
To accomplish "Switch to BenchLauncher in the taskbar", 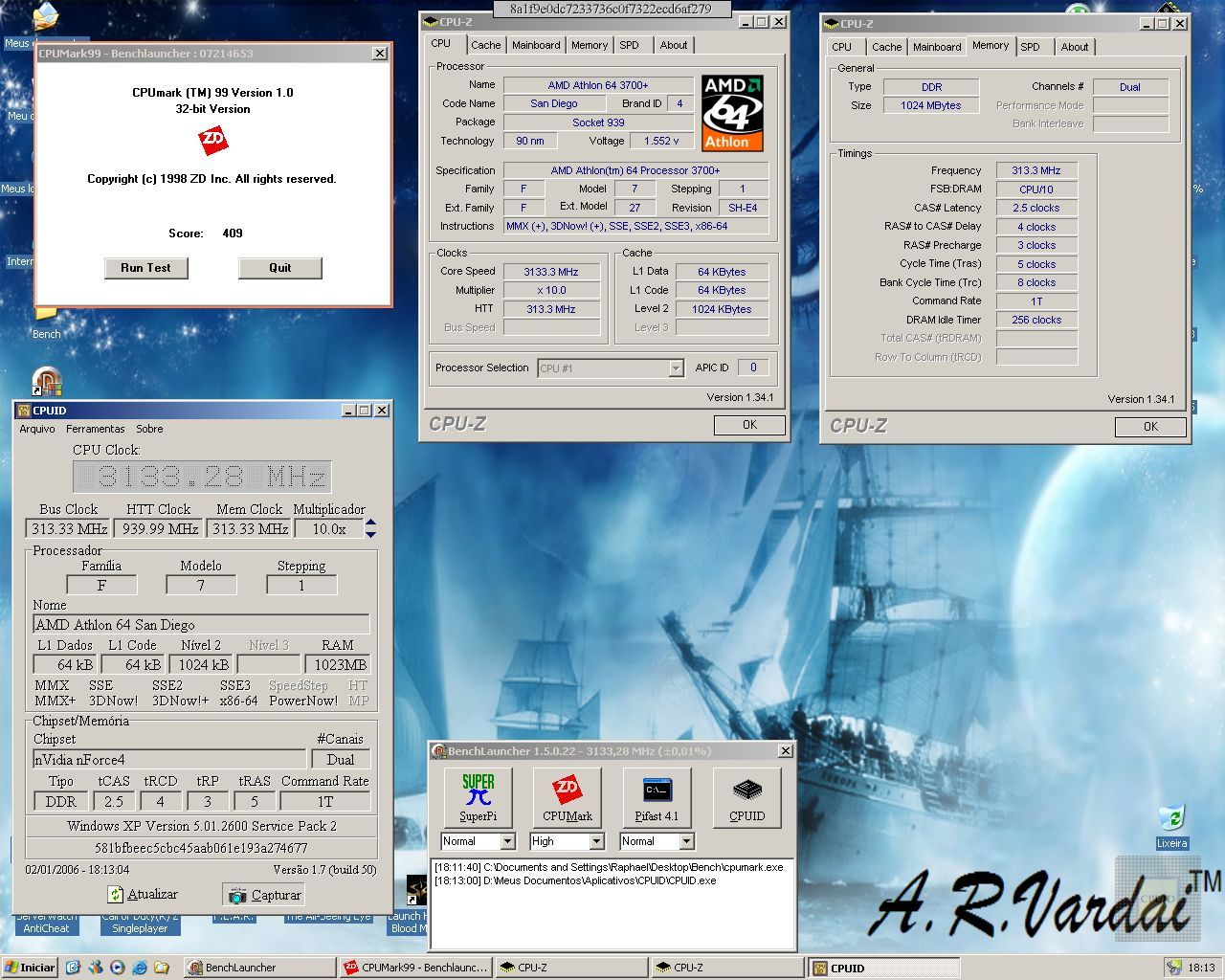I will (259, 968).
